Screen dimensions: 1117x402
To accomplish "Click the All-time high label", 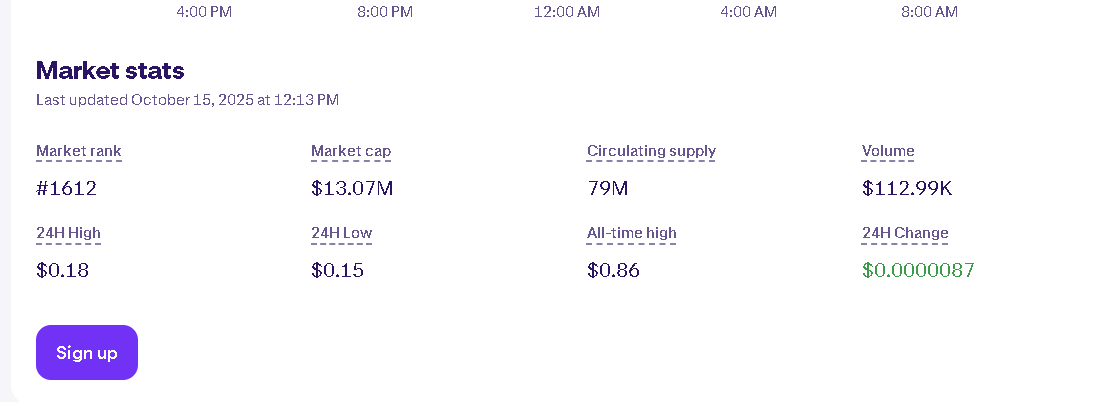I will (631, 234).
